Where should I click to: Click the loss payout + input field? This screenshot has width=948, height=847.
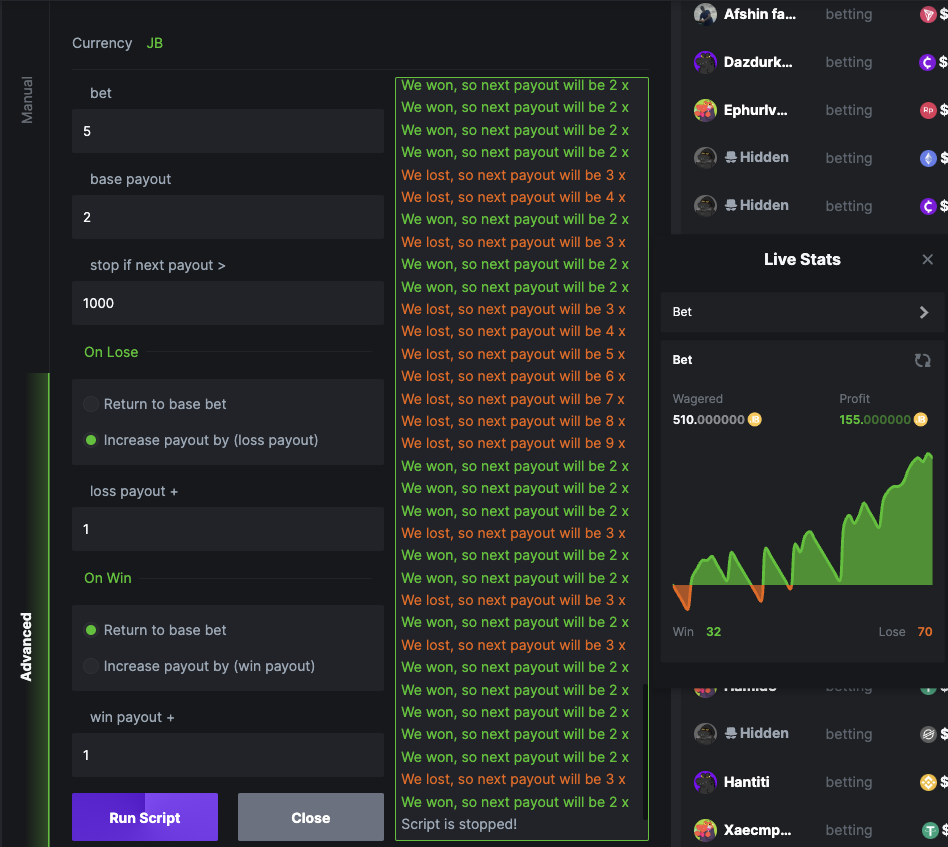click(228, 529)
